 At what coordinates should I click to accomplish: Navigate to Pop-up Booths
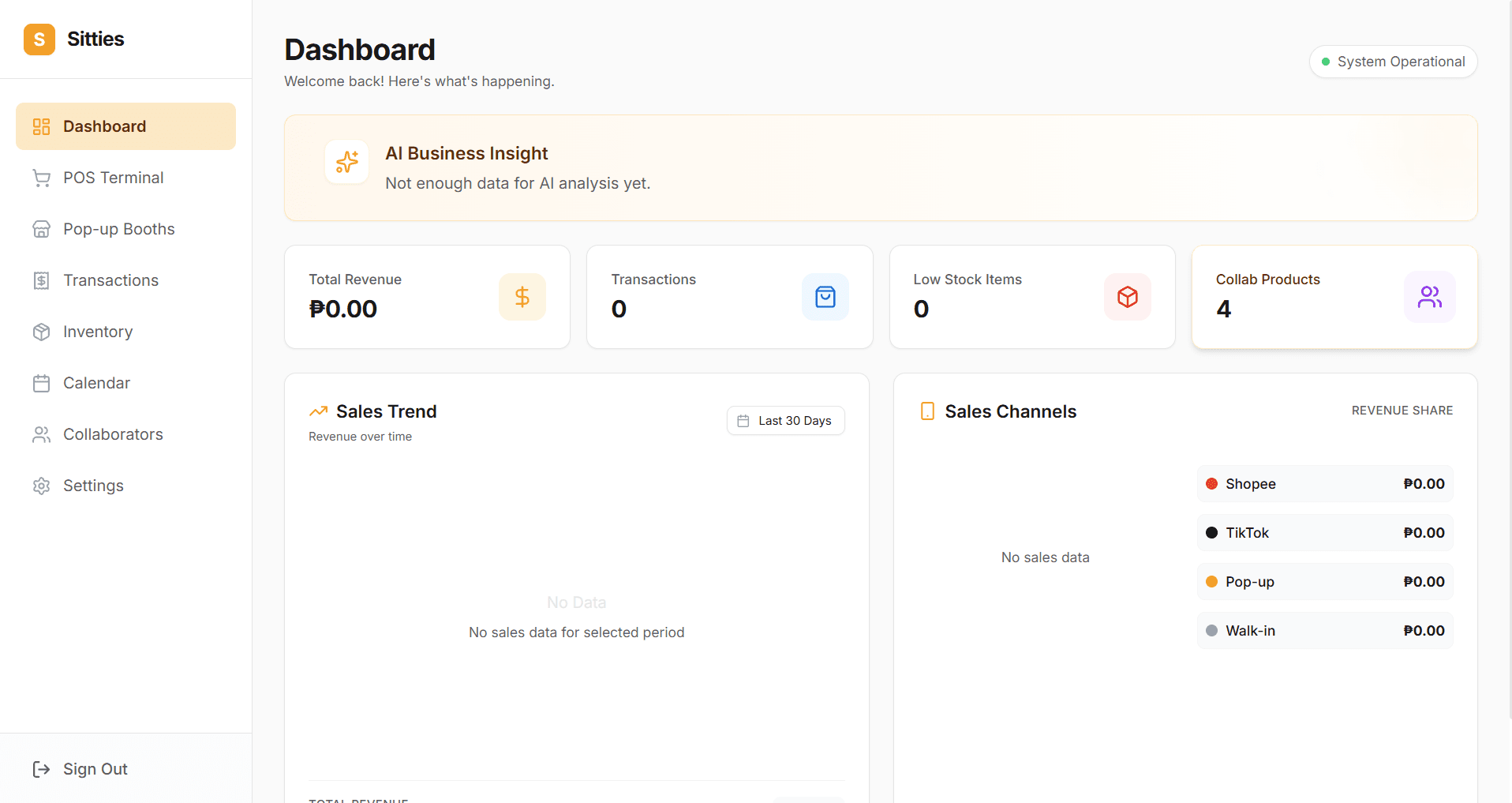click(x=125, y=229)
